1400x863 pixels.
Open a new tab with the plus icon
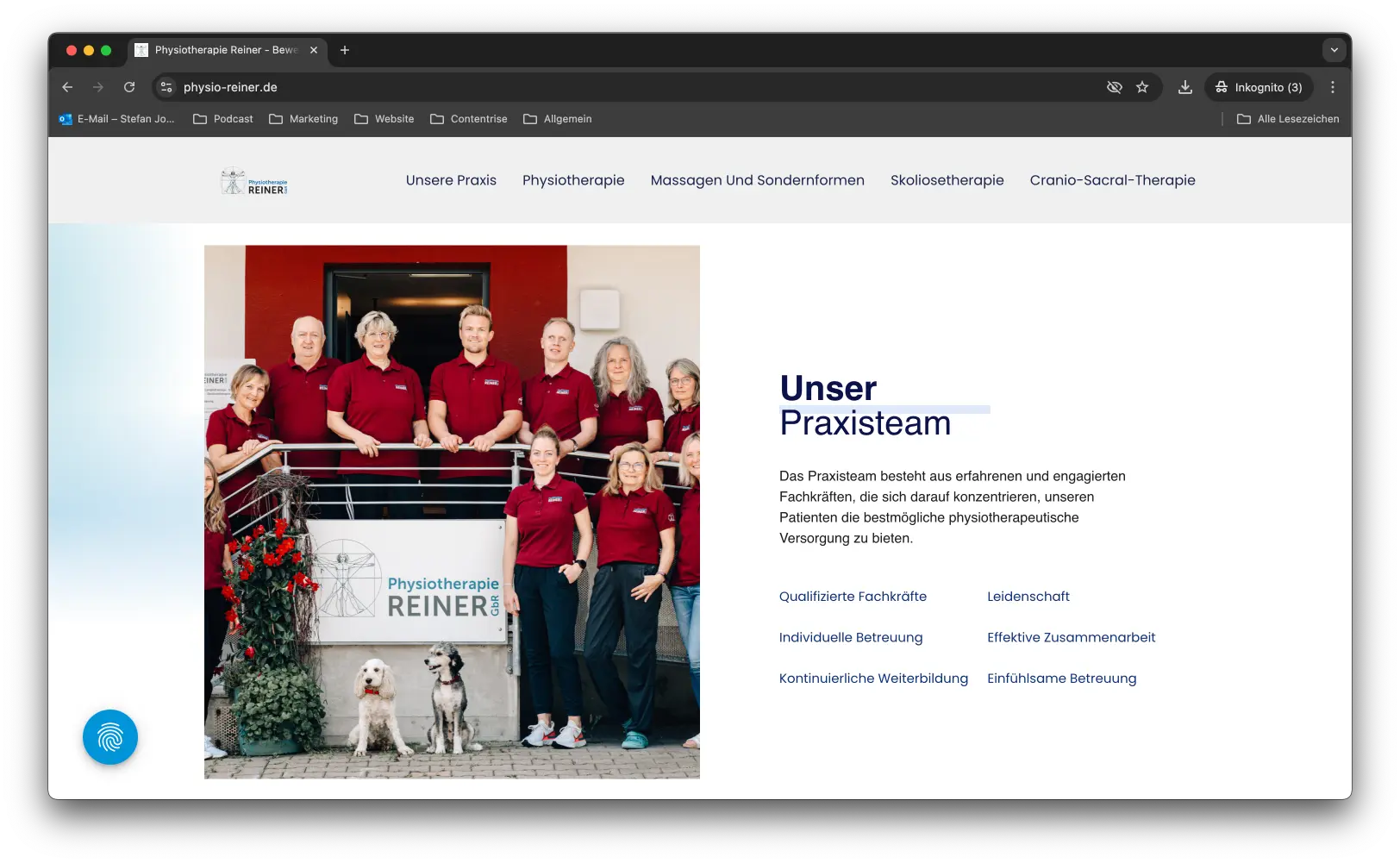click(x=345, y=50)
